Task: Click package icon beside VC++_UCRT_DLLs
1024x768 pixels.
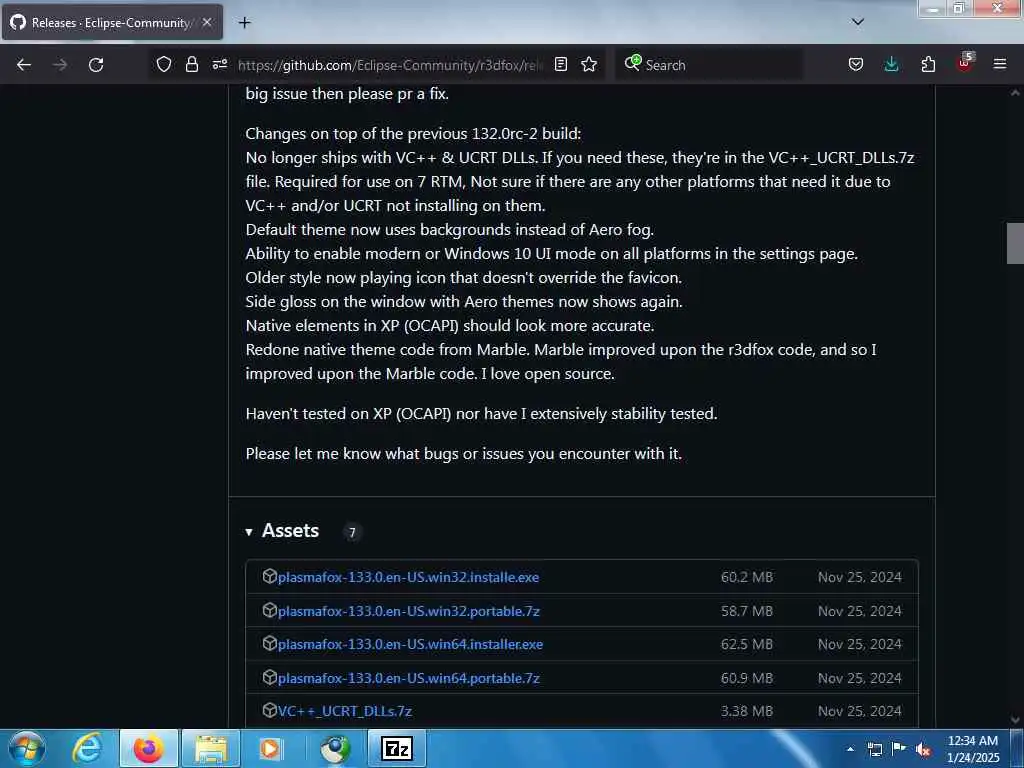Action: point(269,710)
